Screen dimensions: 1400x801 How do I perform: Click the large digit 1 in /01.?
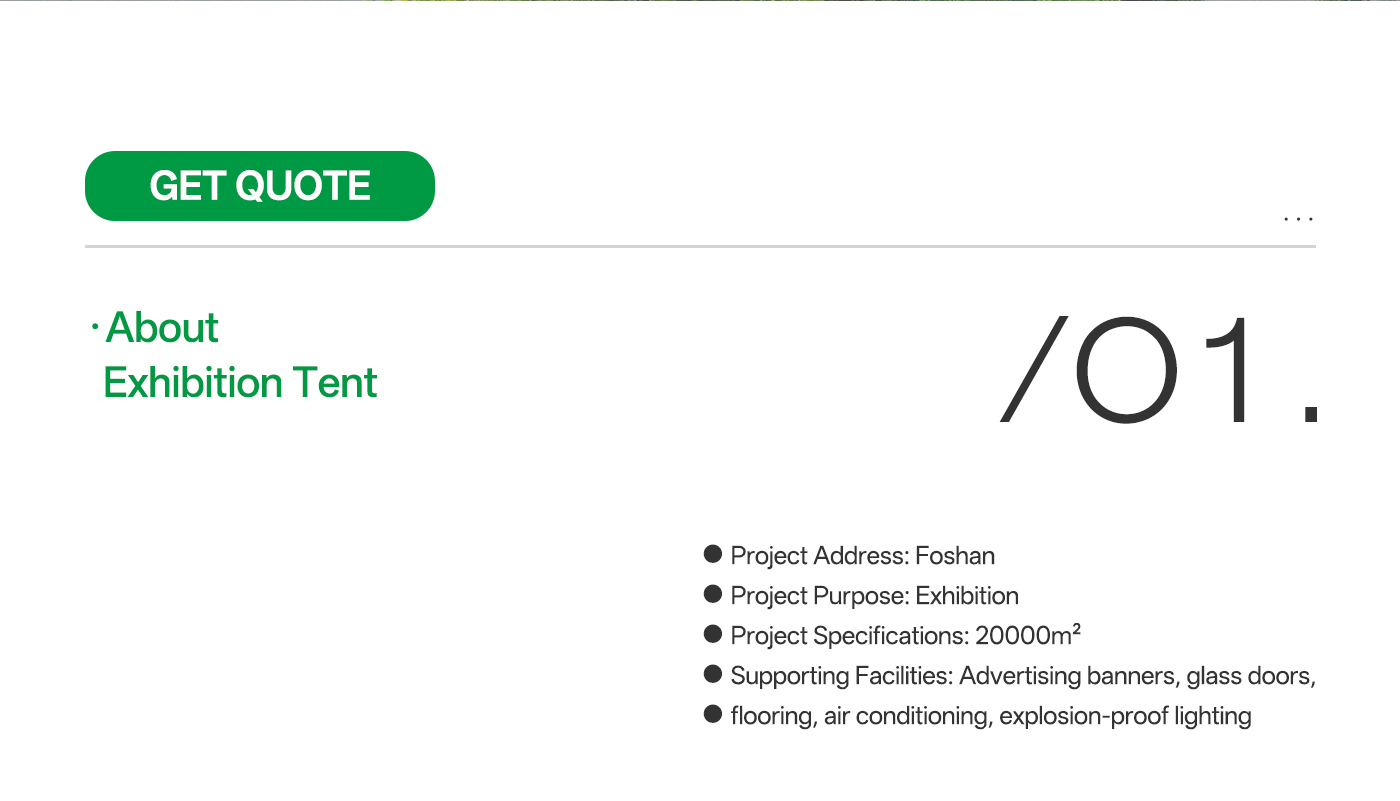(1232, 370)
